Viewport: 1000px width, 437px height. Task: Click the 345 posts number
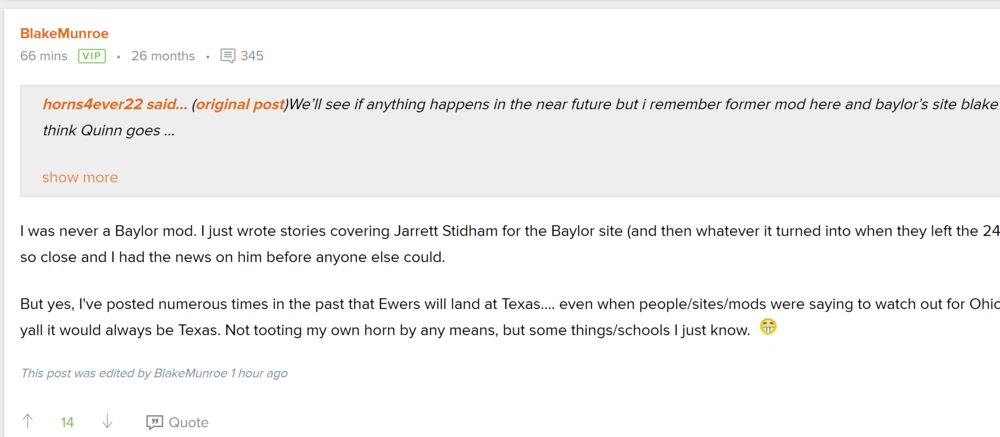(252, 56)
